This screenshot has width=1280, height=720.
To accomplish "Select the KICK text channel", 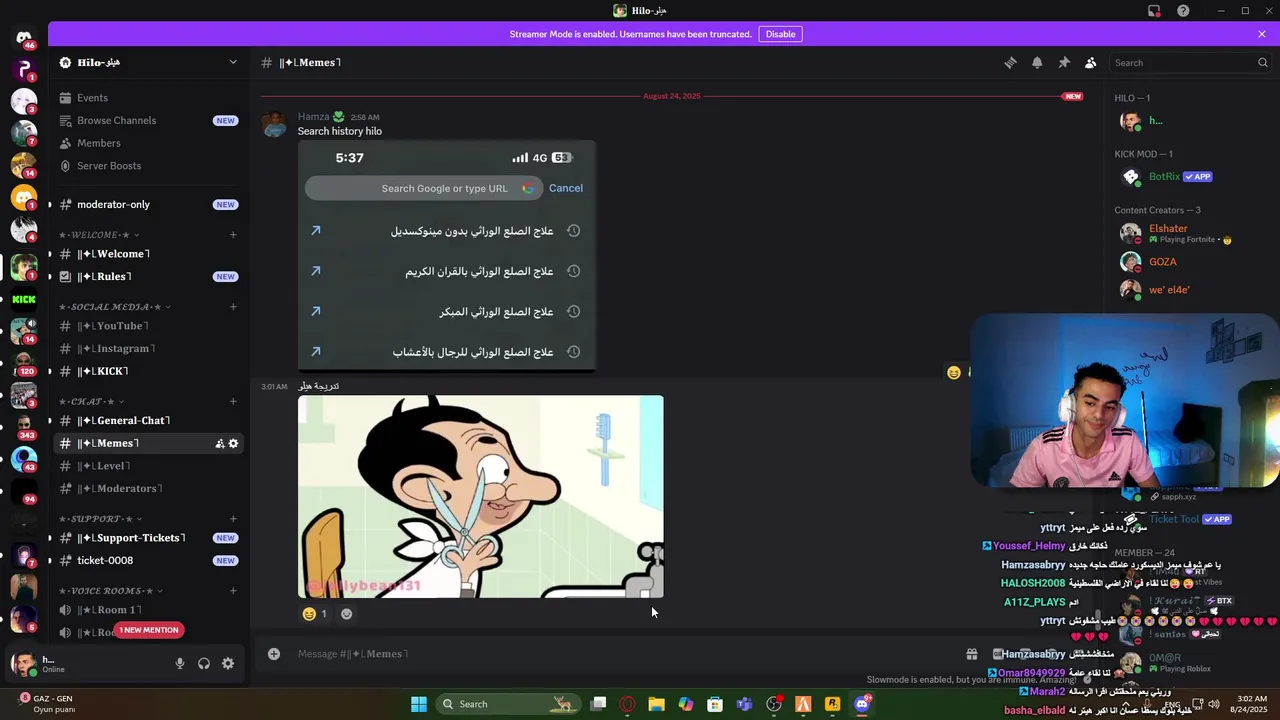I will click(148, 372).
